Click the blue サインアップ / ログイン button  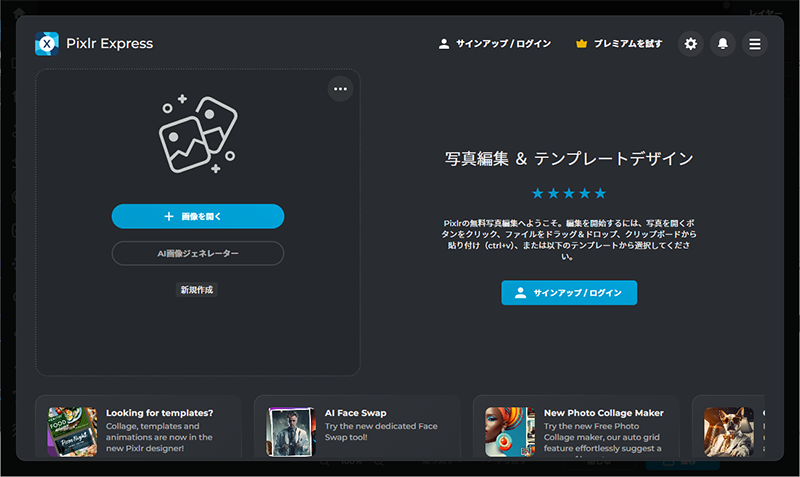click(x=569, y=293)
